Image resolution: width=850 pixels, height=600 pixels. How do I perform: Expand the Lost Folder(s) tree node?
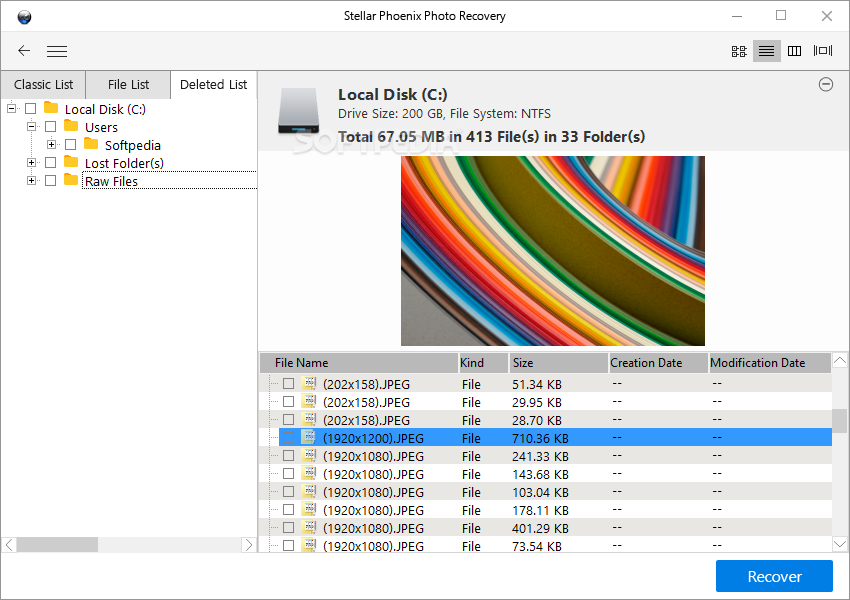pyautogui.click(x=31, y=163)
